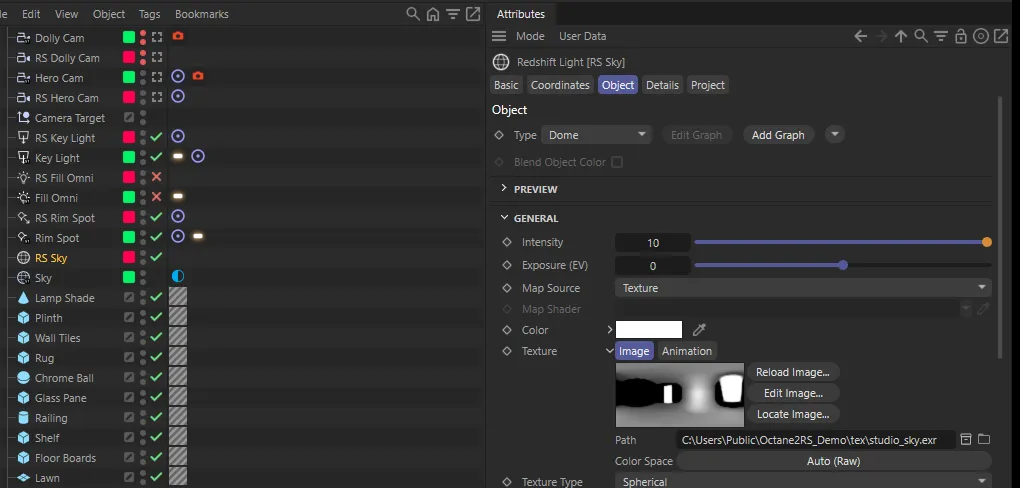
Task: Toggle RS Fill Omni red X enable
Action: click(156, 177)
